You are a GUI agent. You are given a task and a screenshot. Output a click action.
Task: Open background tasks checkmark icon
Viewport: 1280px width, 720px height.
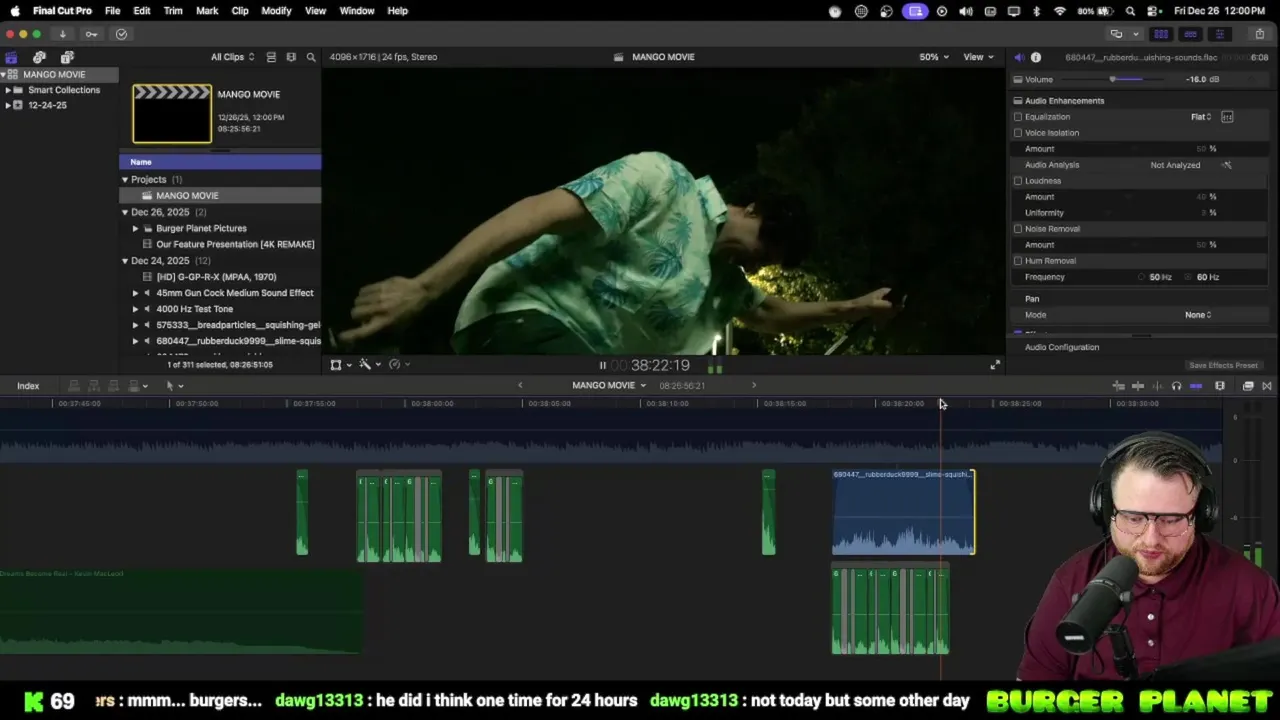[121, 34]
